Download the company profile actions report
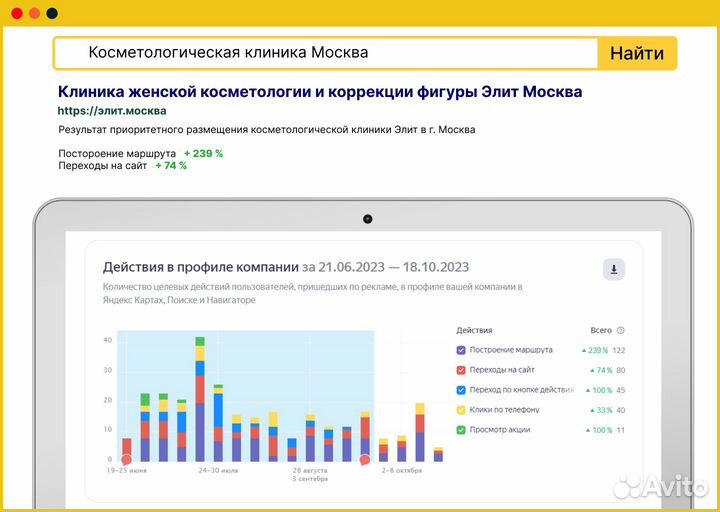 tap(613, 270)
